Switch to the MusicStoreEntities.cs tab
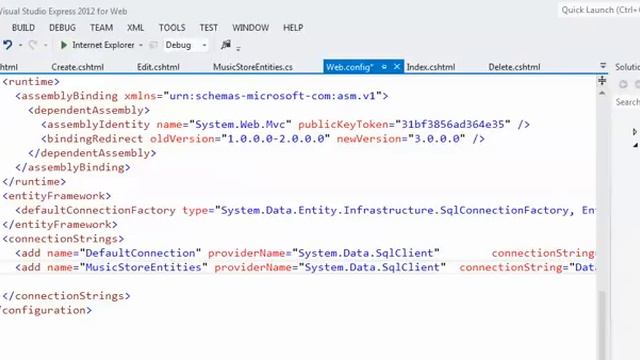Screen dimensions: 640x360 (253, 67)
